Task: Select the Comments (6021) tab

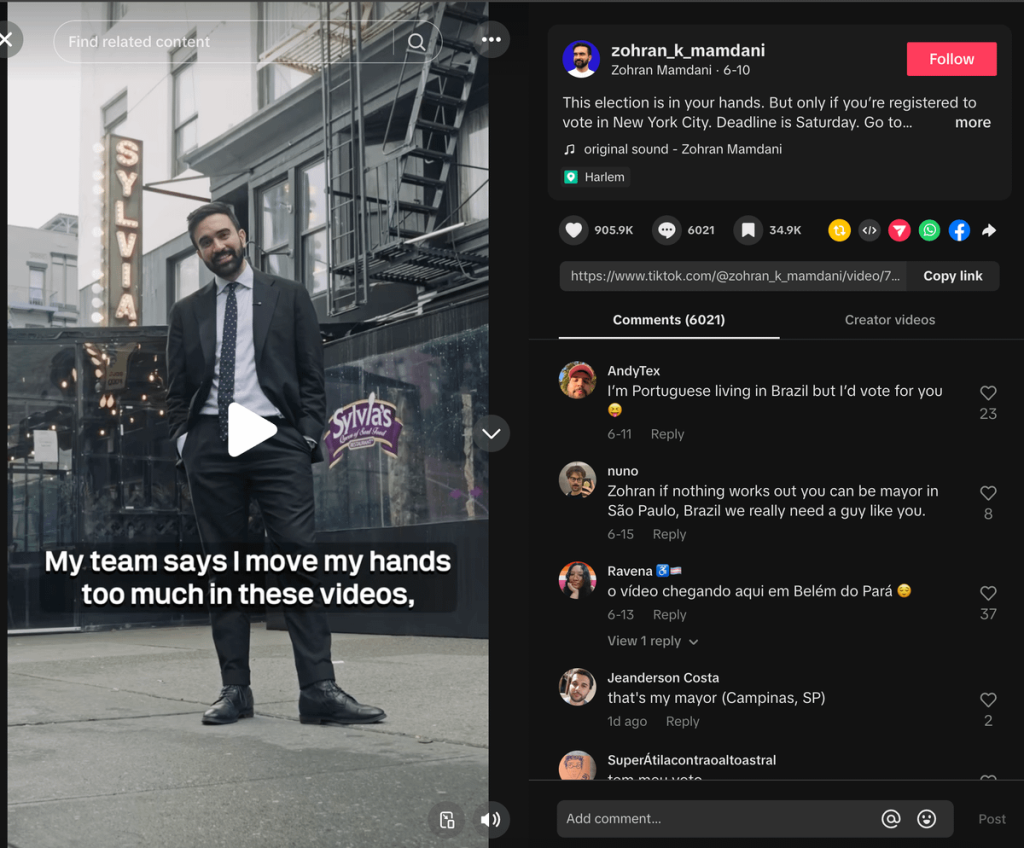Action: coord(668,320)
